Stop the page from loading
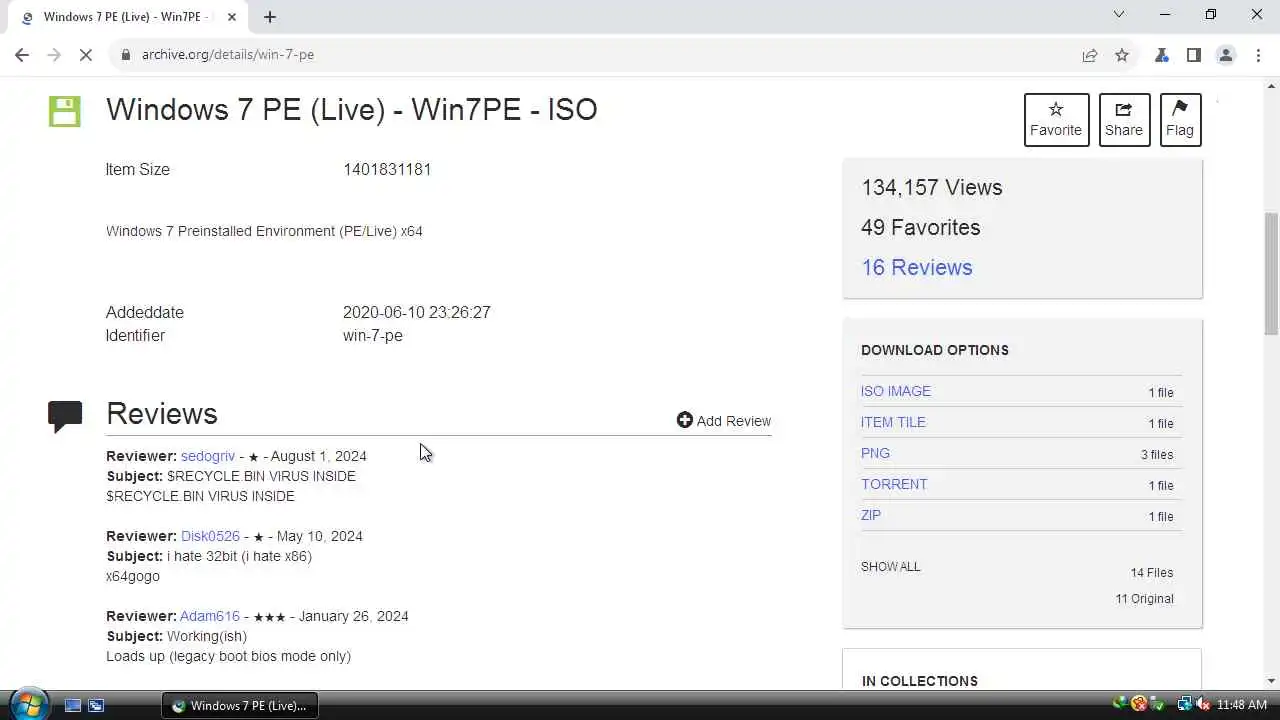This screenshot has height=720, width=1280. (x=86, y=55)
